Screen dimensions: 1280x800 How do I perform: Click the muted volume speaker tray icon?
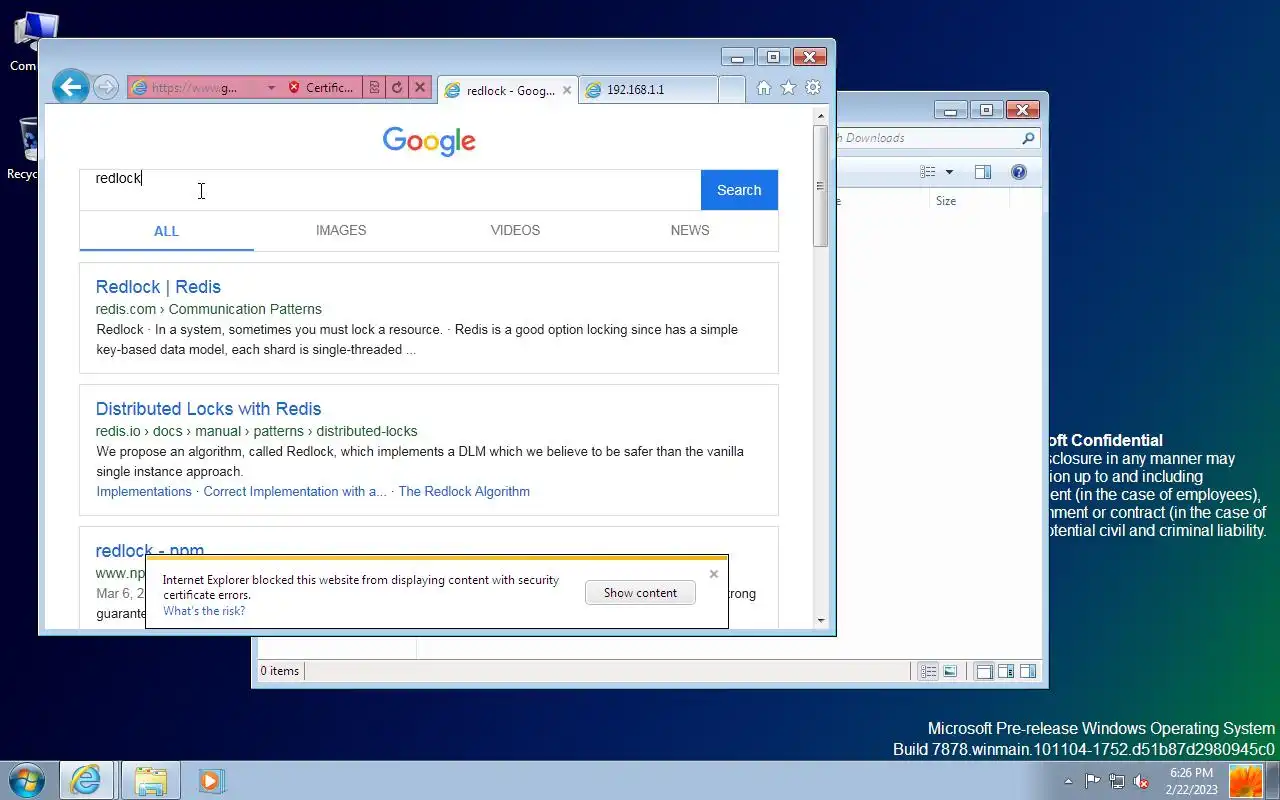[1141, 781]
